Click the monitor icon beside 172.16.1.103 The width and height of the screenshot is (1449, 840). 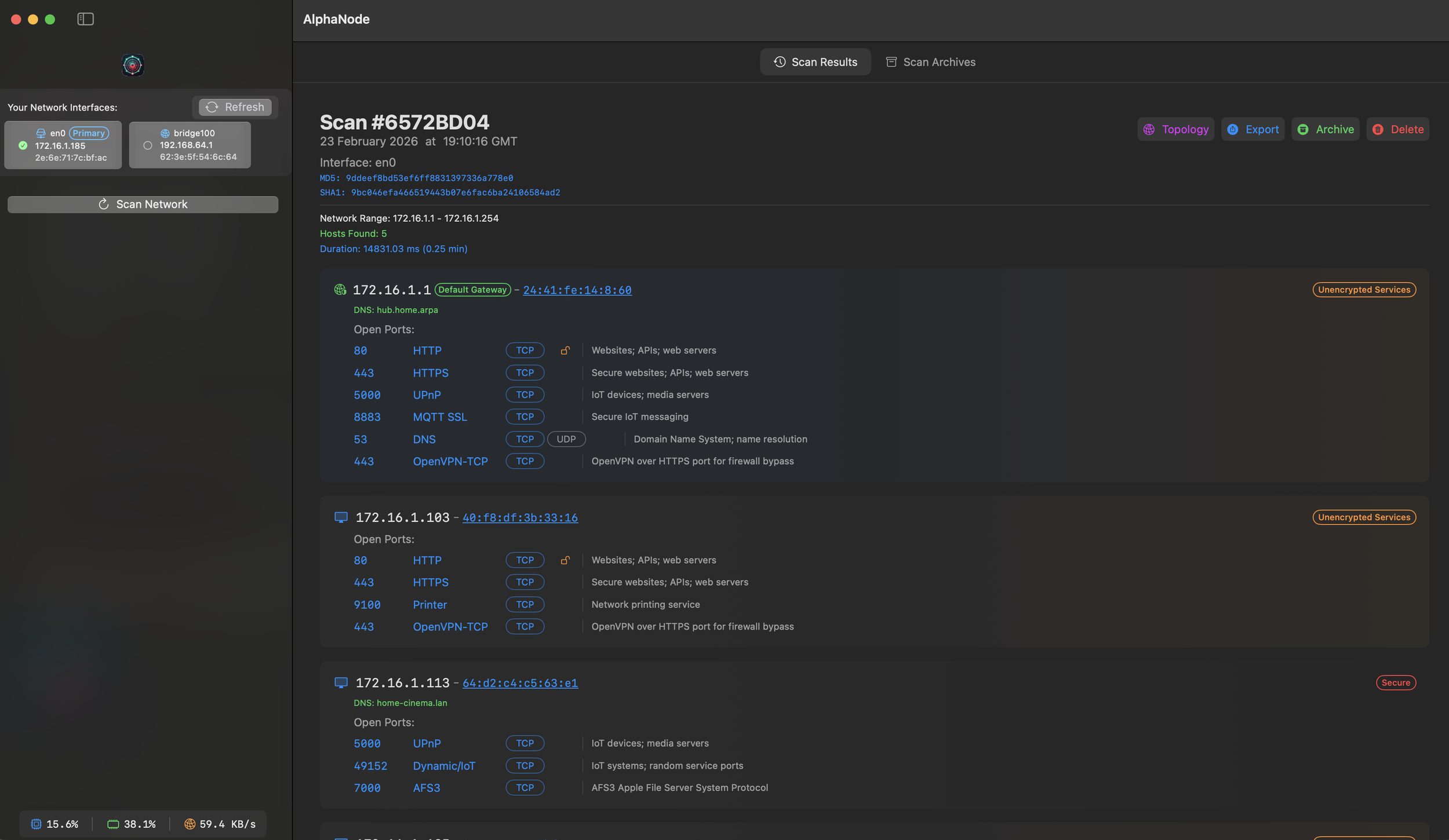341,517
